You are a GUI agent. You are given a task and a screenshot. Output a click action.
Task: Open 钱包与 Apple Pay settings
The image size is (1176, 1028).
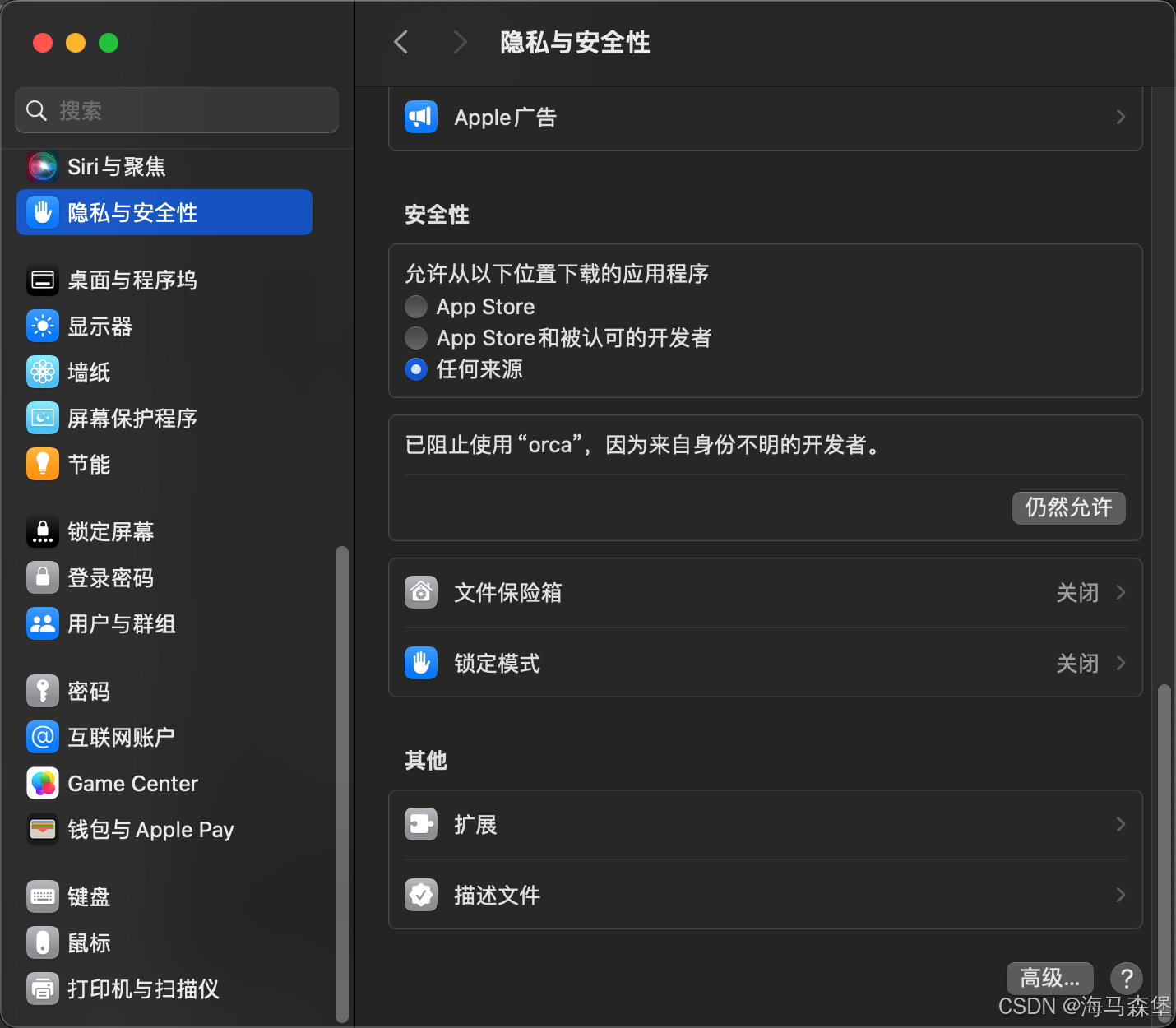[x=150, y=829]
